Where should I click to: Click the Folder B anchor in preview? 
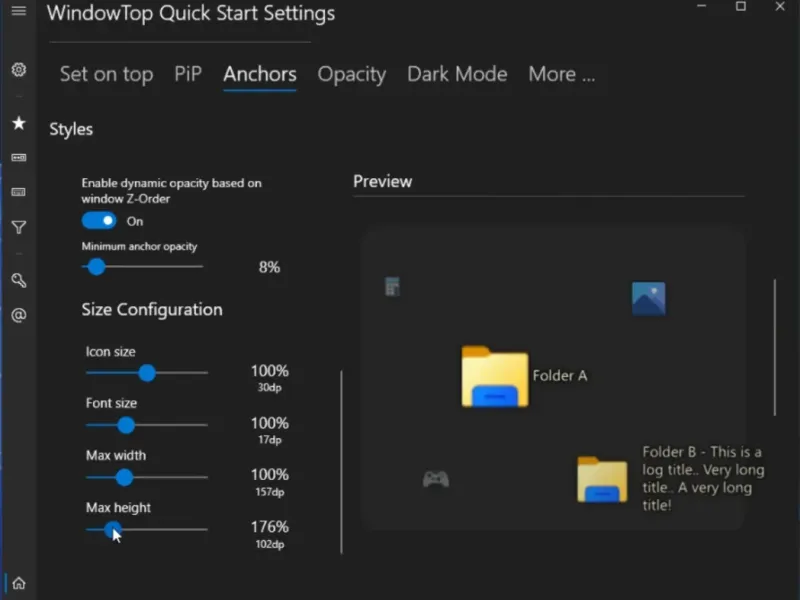(602, 479)
